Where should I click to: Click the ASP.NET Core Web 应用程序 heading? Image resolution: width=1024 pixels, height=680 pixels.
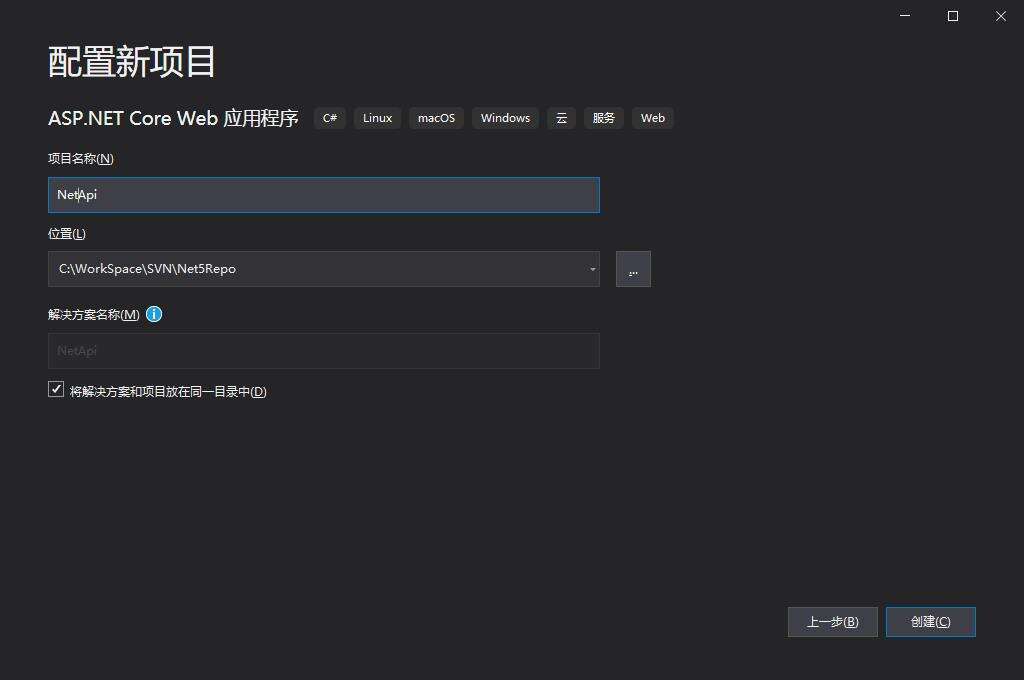pos(173,118)
